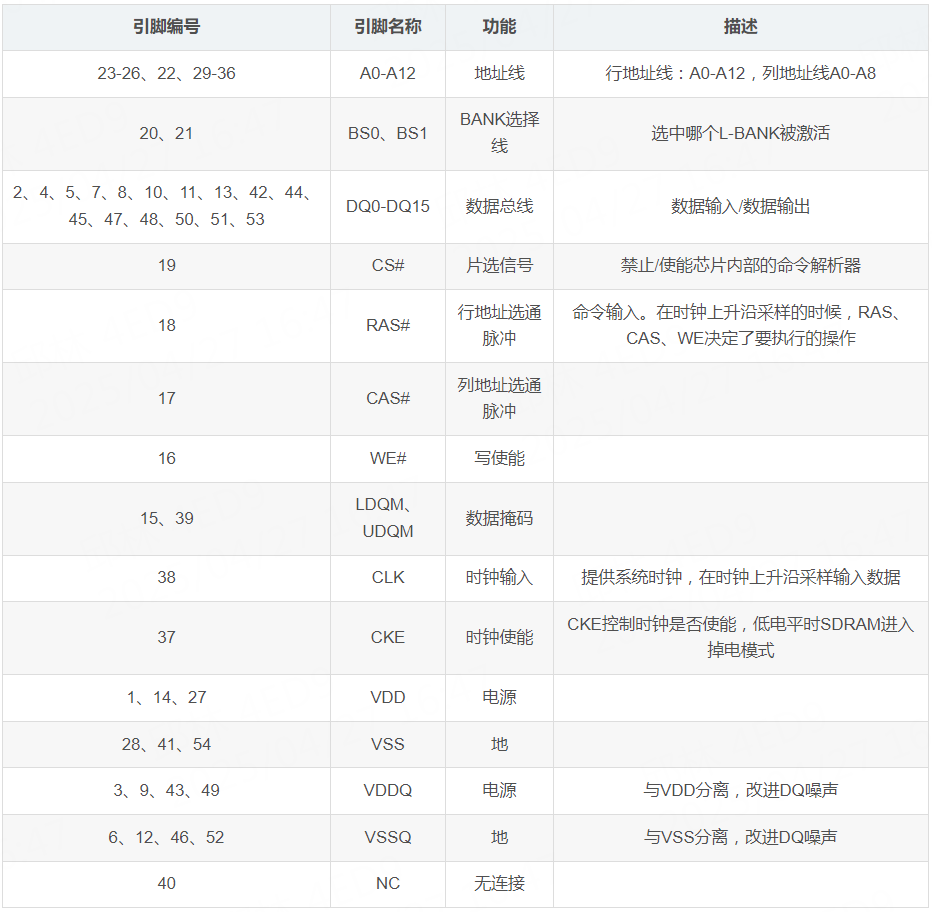Select the cell '23-26、22、29-36'

click(166, 74)
